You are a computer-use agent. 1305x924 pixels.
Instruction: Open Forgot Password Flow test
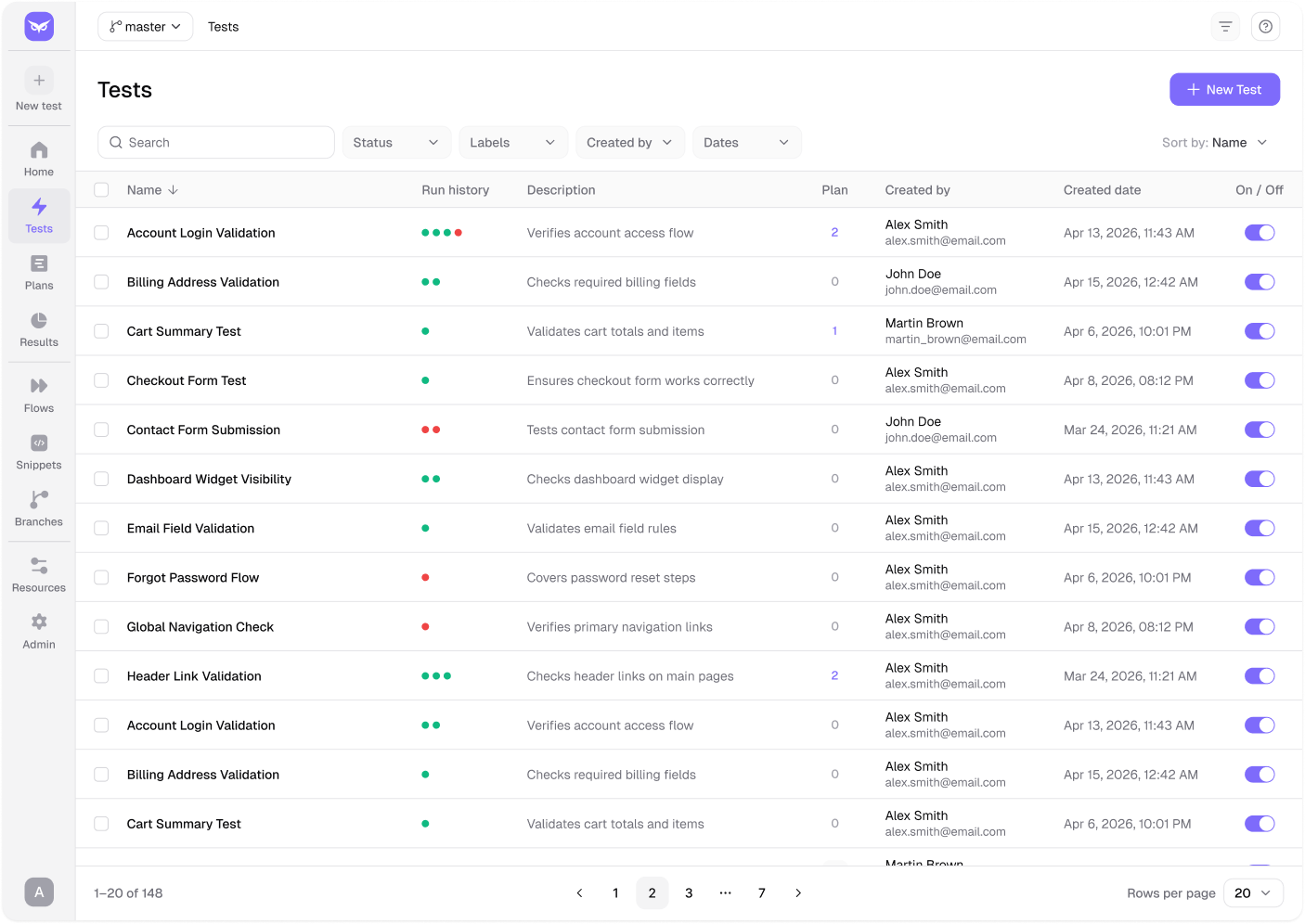(193, 577)
